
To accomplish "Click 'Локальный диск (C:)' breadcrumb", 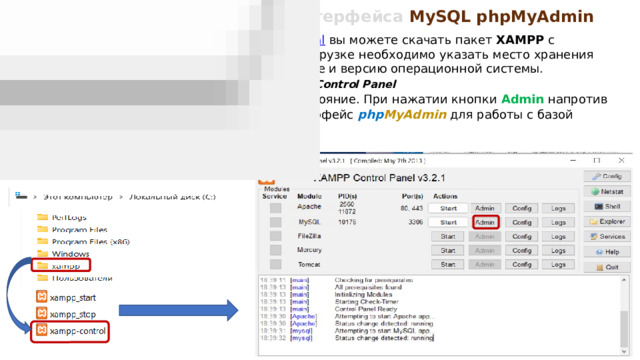I will (172, 197).
